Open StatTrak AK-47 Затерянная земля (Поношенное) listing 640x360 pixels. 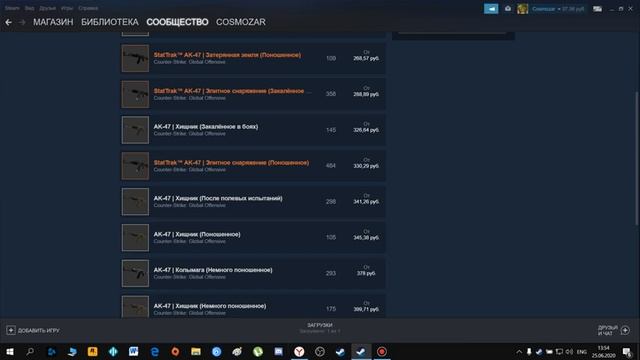(253, 58)
